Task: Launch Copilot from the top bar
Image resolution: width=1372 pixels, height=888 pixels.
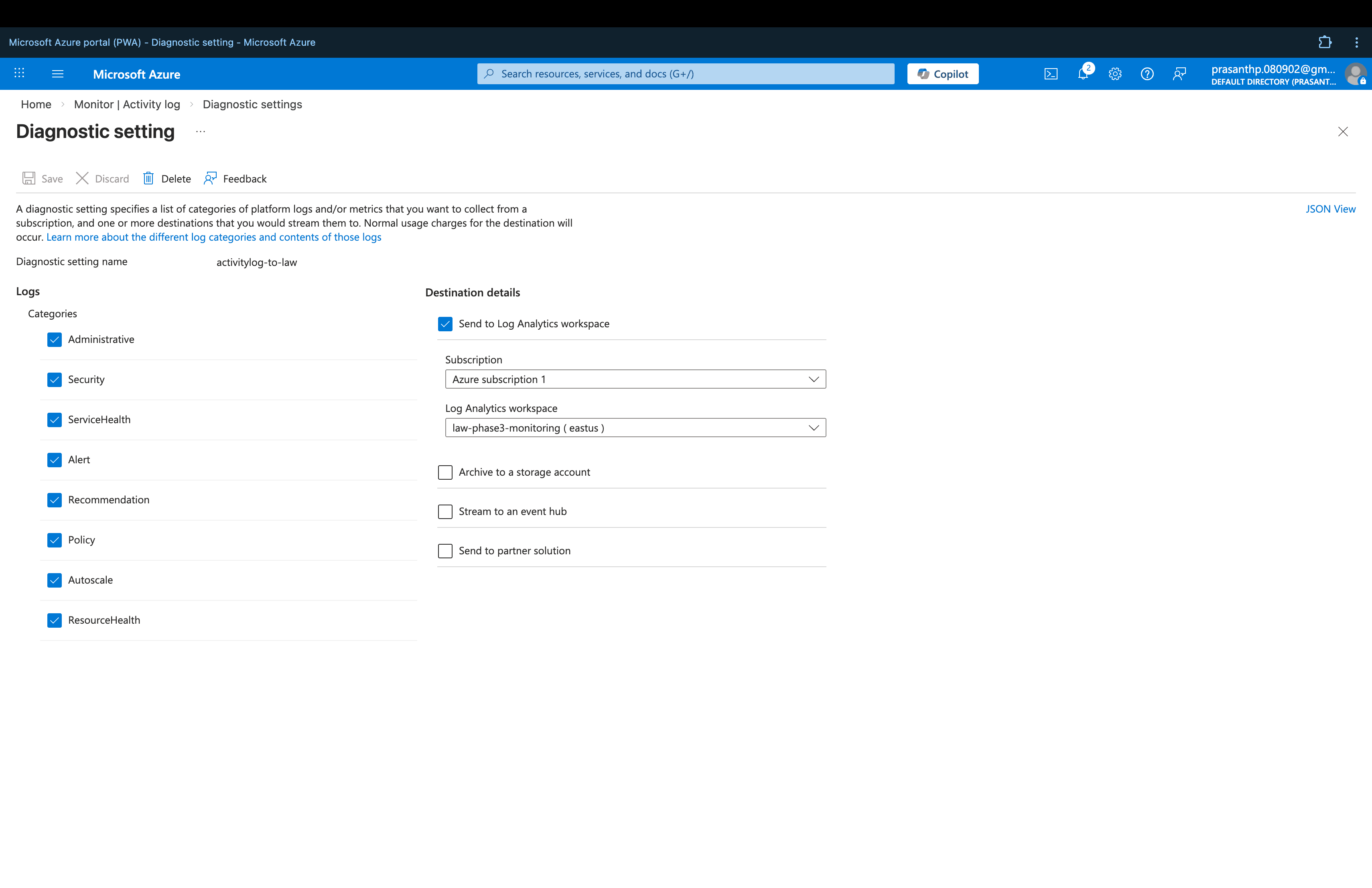Action: pyautogui.click(x=942, y=73)
